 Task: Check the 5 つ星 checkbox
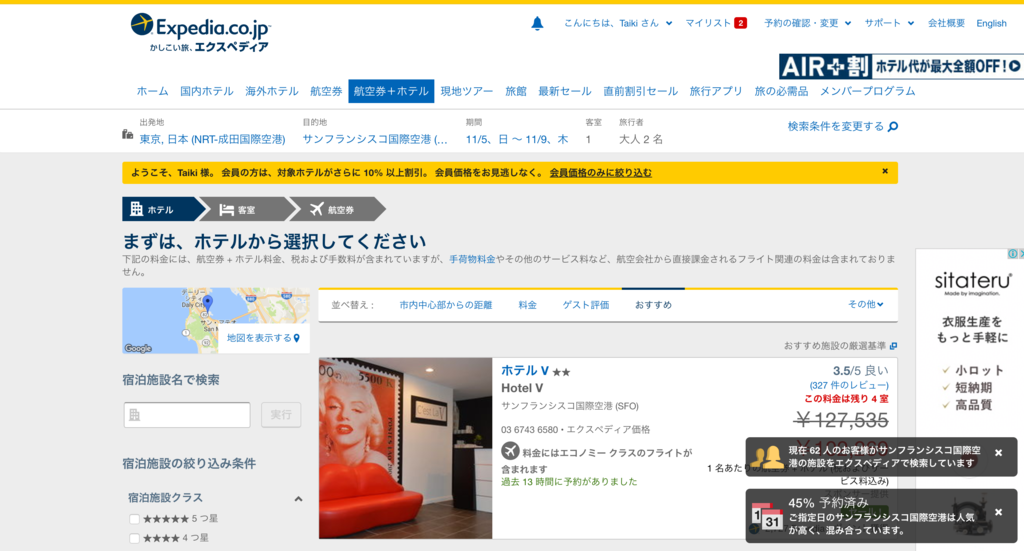tap(134, 519)
